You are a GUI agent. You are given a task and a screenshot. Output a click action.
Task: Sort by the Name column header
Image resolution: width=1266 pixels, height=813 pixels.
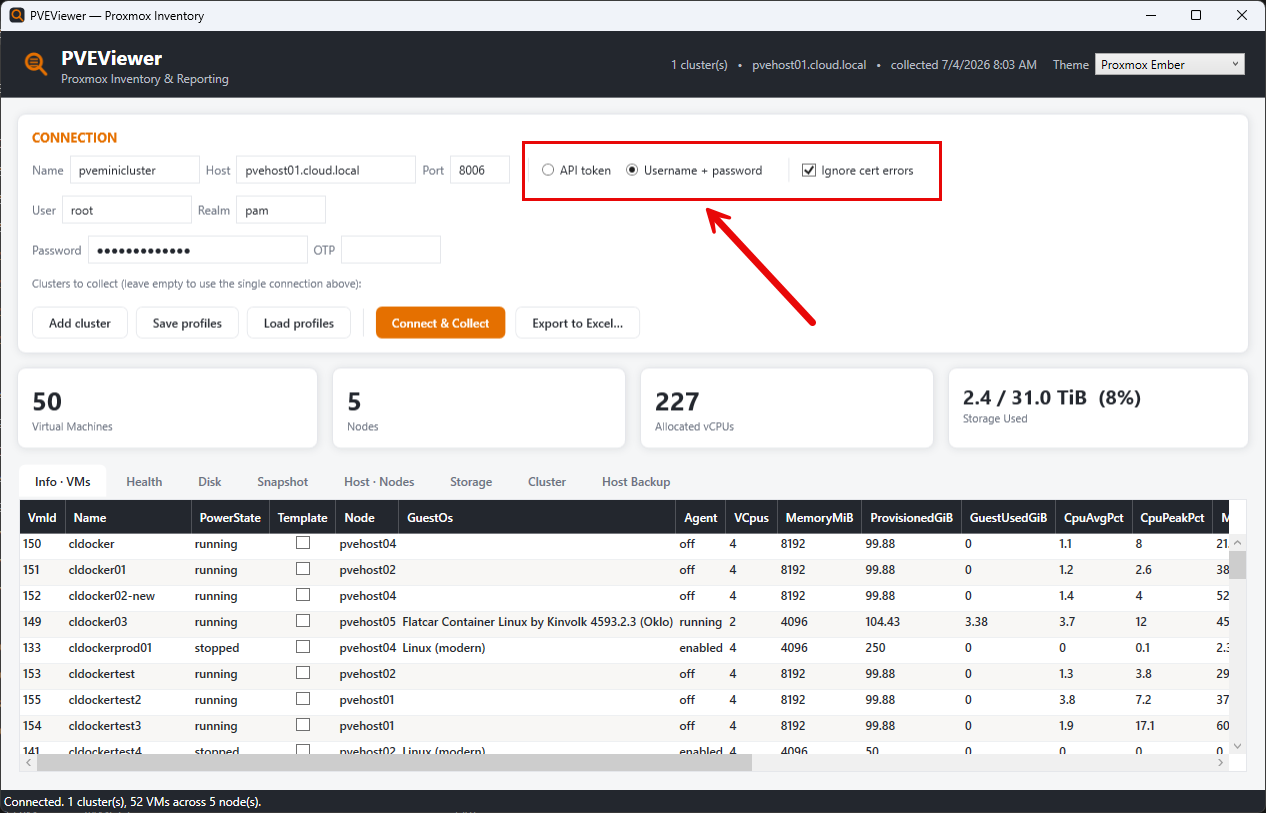pos(128,517)
